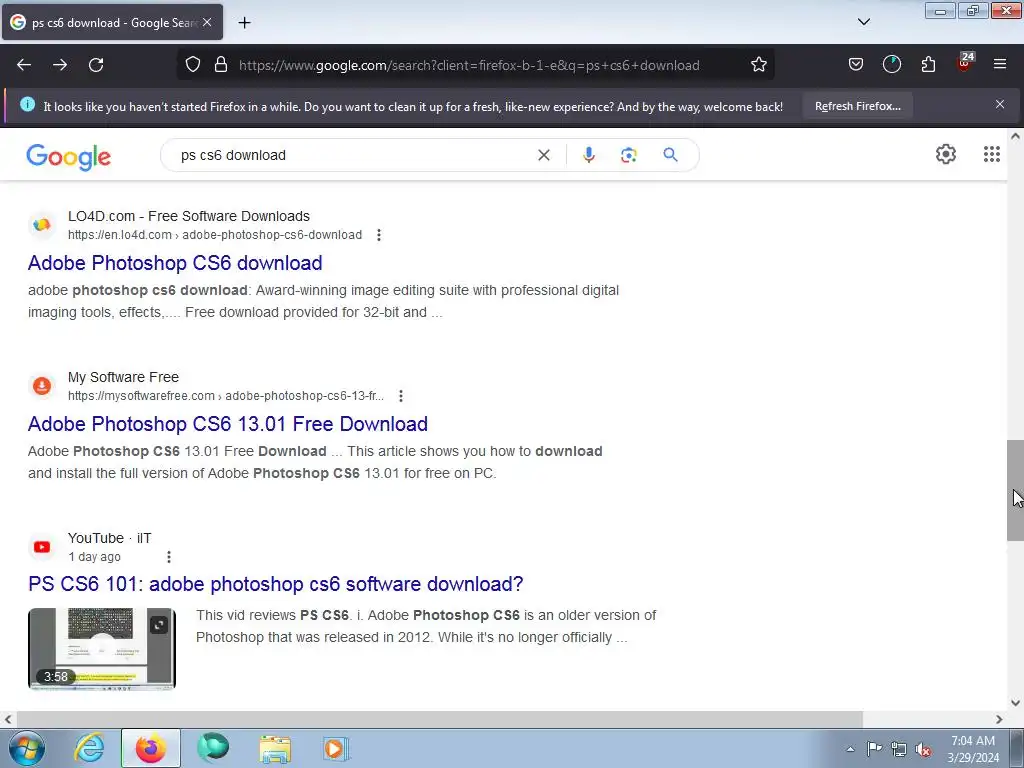Viewport: 1024px width, 768px height.
Task: Search by image with Lens icon
Action: (x=628, y=155)
